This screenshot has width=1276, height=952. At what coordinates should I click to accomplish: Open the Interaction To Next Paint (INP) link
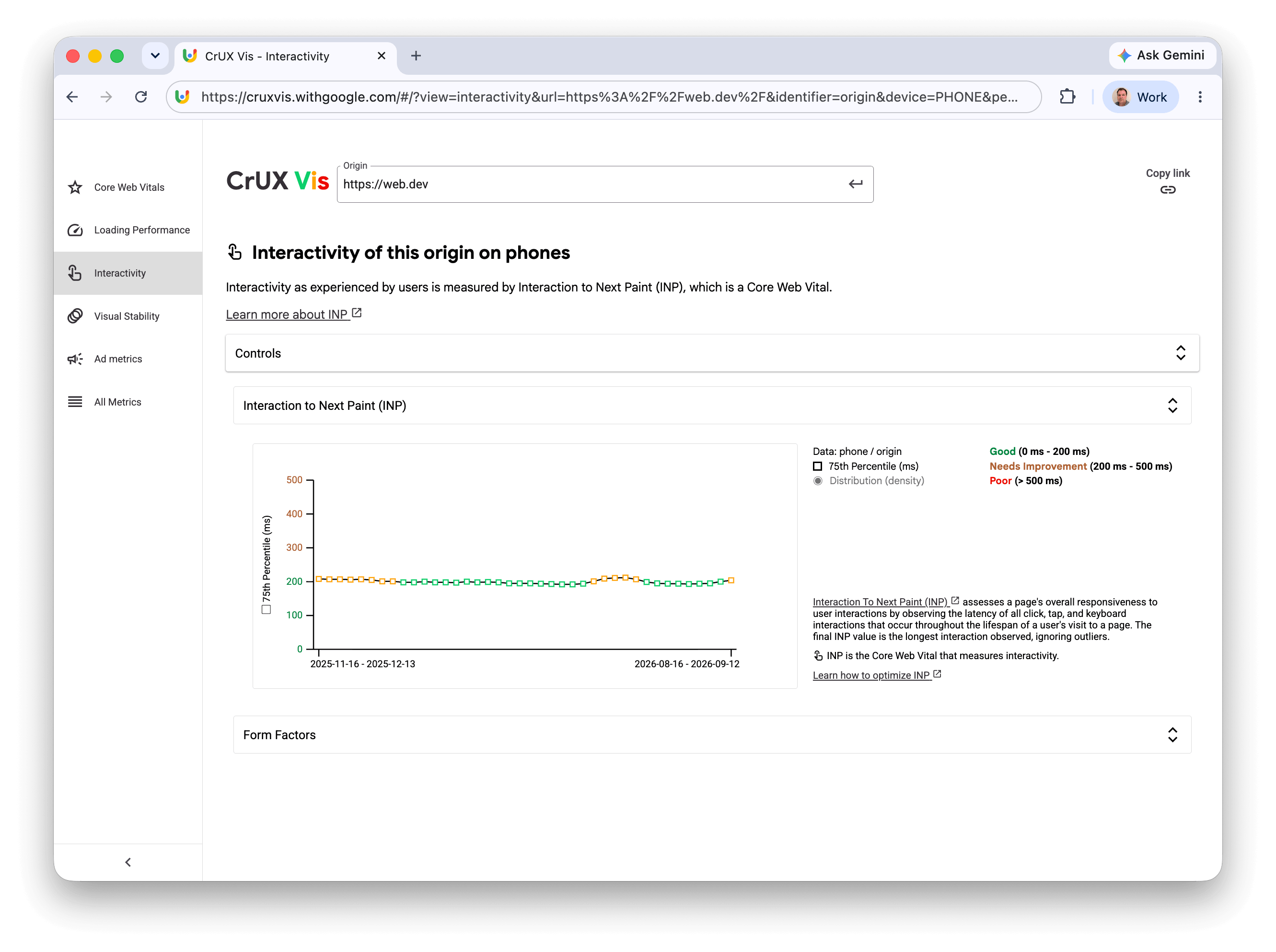885,602
